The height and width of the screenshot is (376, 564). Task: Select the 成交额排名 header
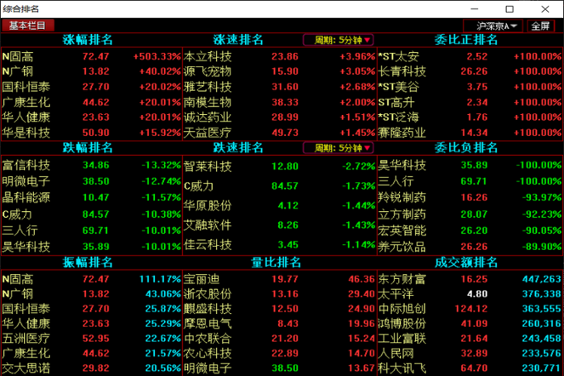click(466, 262)
